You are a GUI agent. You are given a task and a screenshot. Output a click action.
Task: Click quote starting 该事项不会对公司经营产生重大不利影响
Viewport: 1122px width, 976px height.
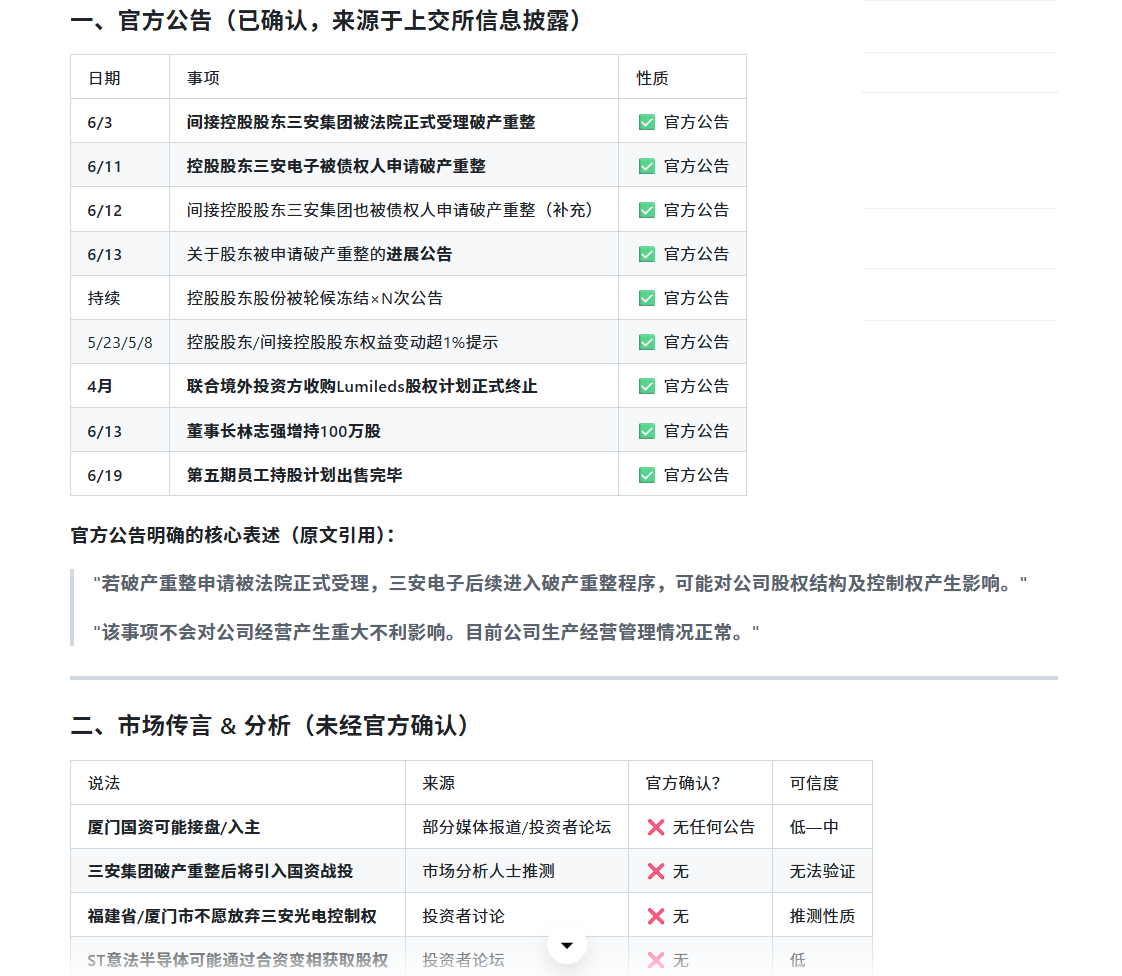tap(426, 633)
